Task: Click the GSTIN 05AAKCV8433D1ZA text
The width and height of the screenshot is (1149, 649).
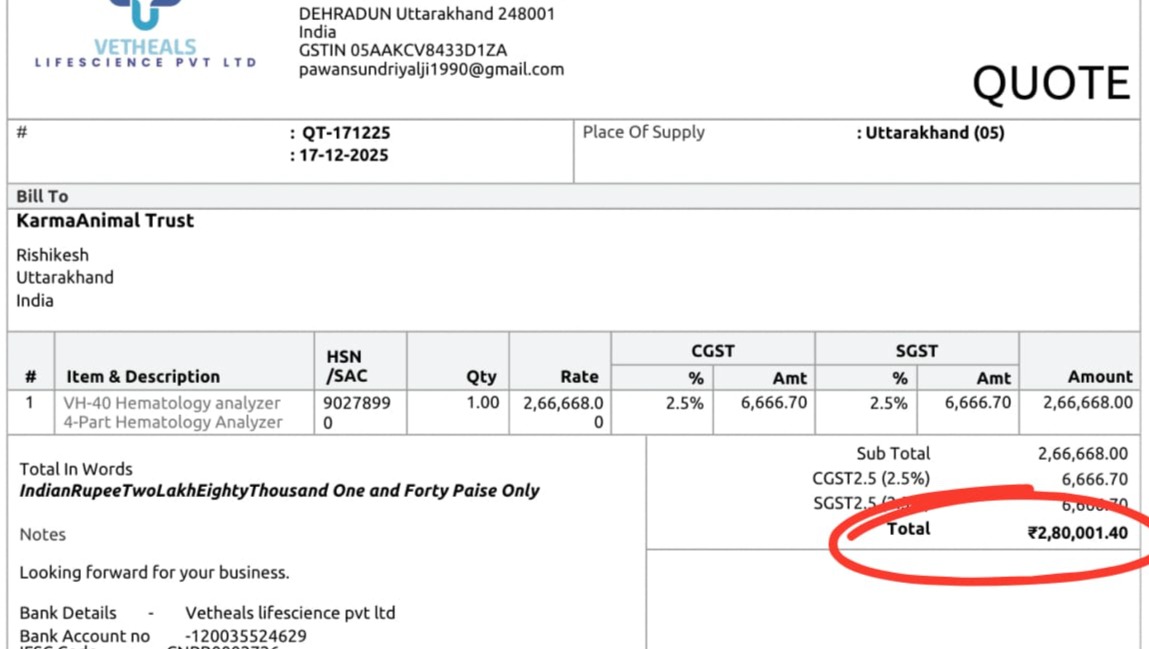Action: 402,51
